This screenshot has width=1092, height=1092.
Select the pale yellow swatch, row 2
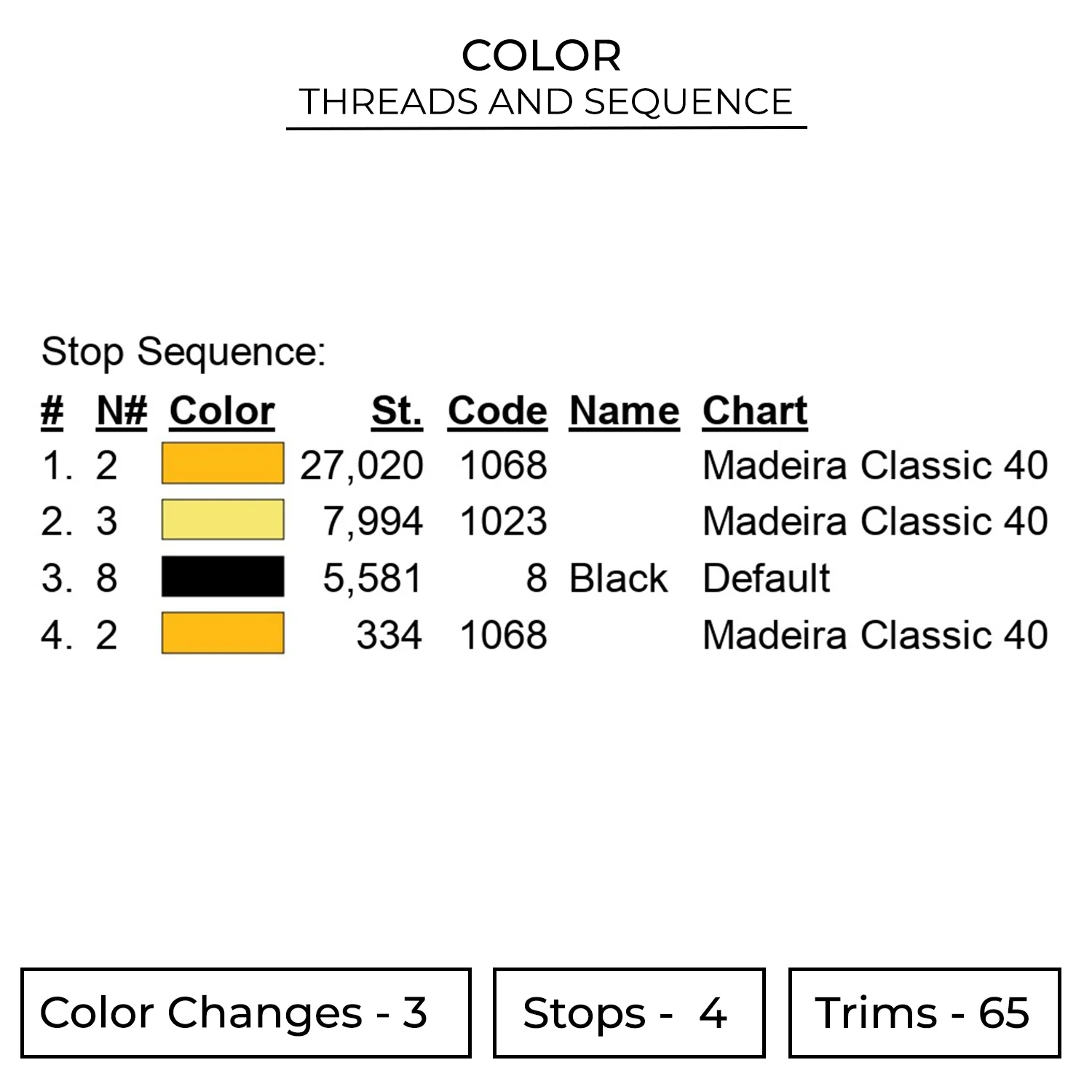[x=223, y=520]
